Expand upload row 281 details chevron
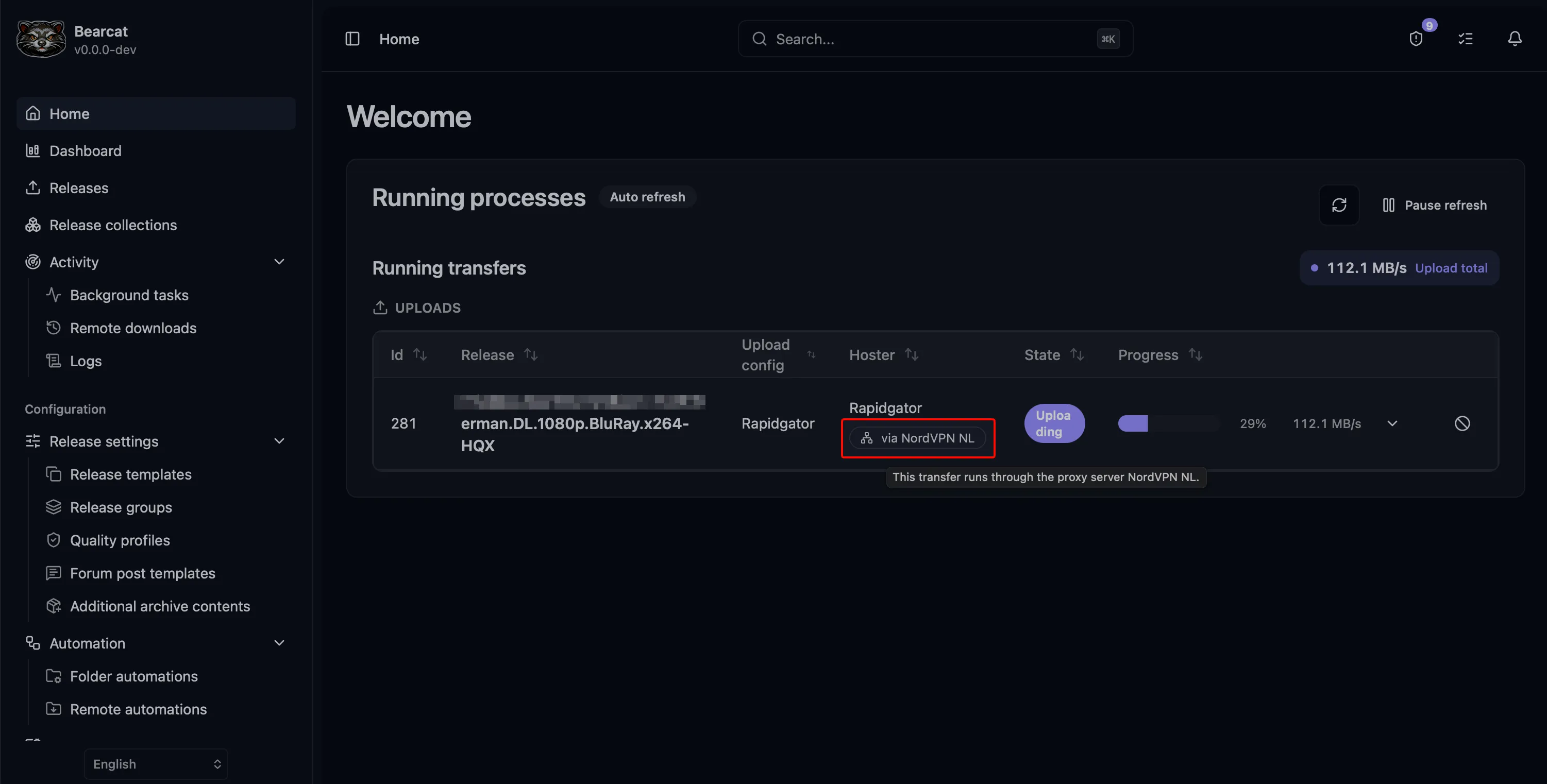 (x=1392, y=423)
